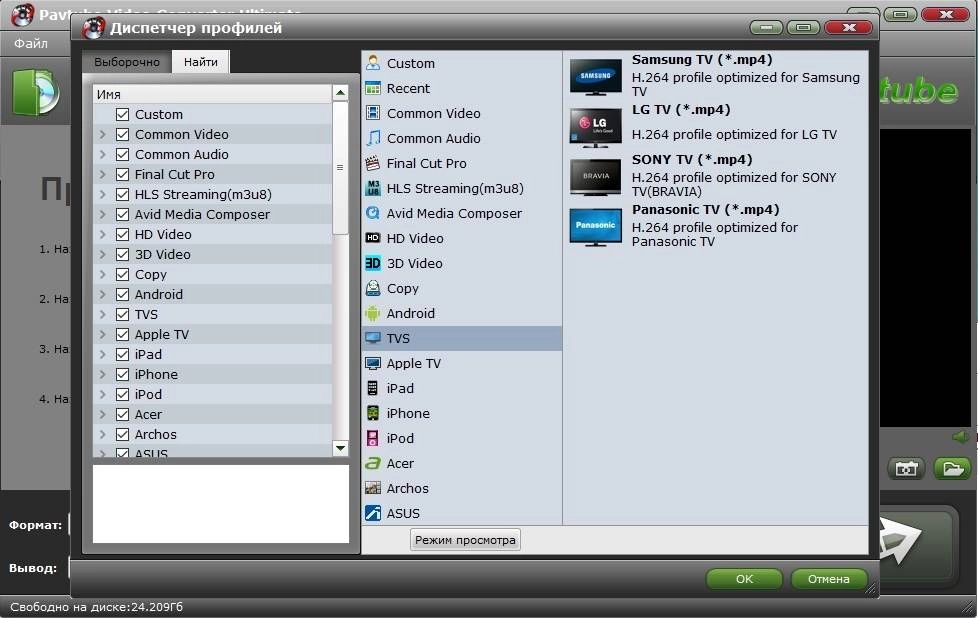
Task: Switch to the Выборочно tab
Action: point(127,62)
